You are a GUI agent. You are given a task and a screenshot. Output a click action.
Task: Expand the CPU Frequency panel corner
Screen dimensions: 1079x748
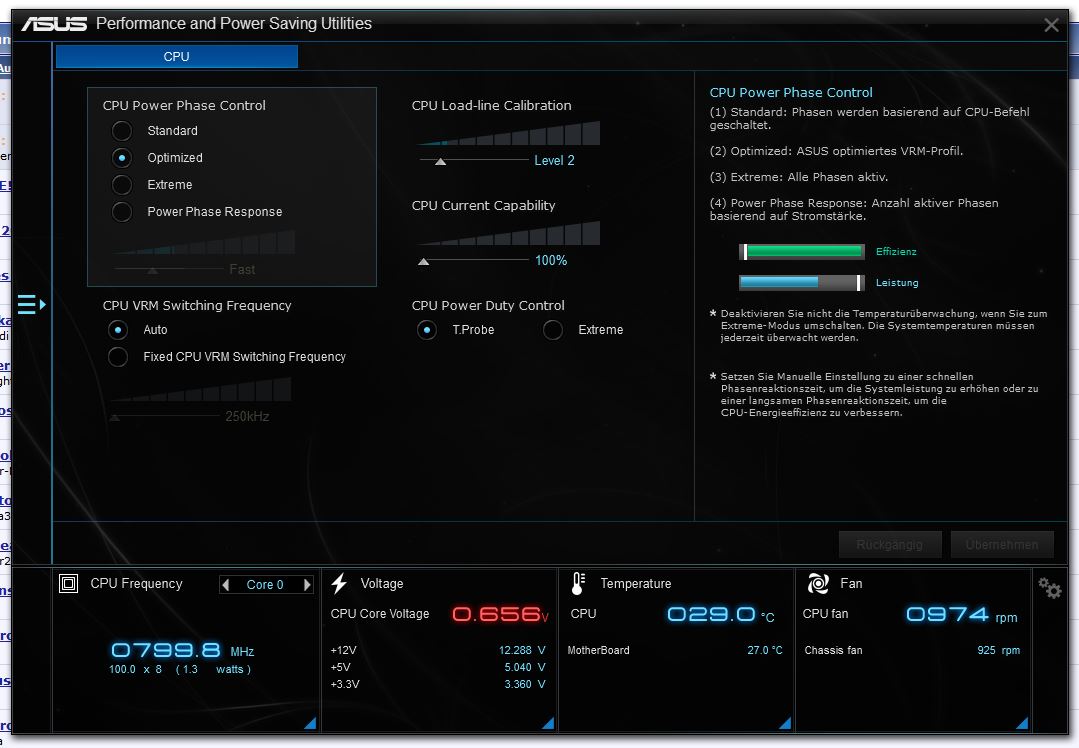[x=309, y=723]
